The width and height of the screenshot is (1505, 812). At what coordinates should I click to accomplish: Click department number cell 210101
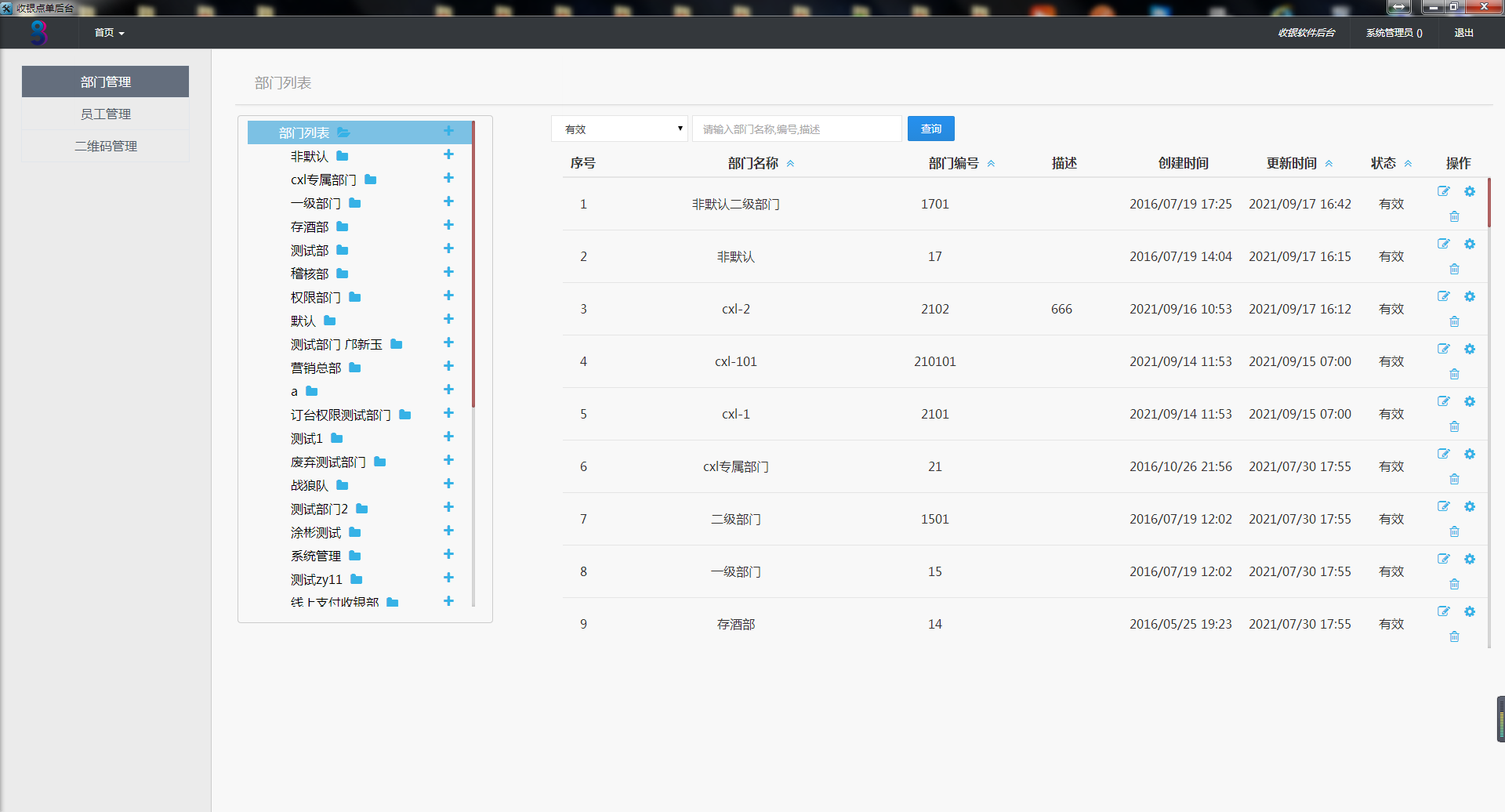[934, 361]
